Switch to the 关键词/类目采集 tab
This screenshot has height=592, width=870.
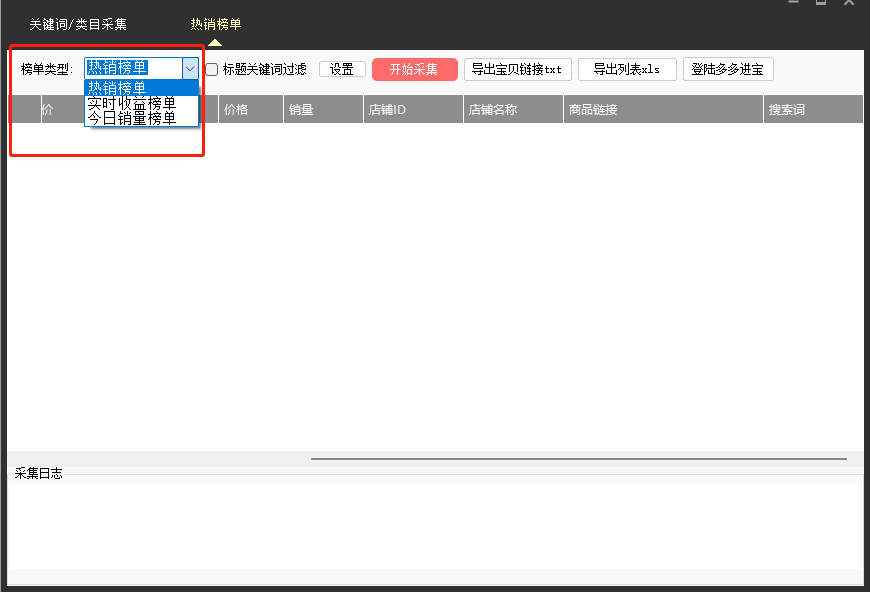pos(78,24)
